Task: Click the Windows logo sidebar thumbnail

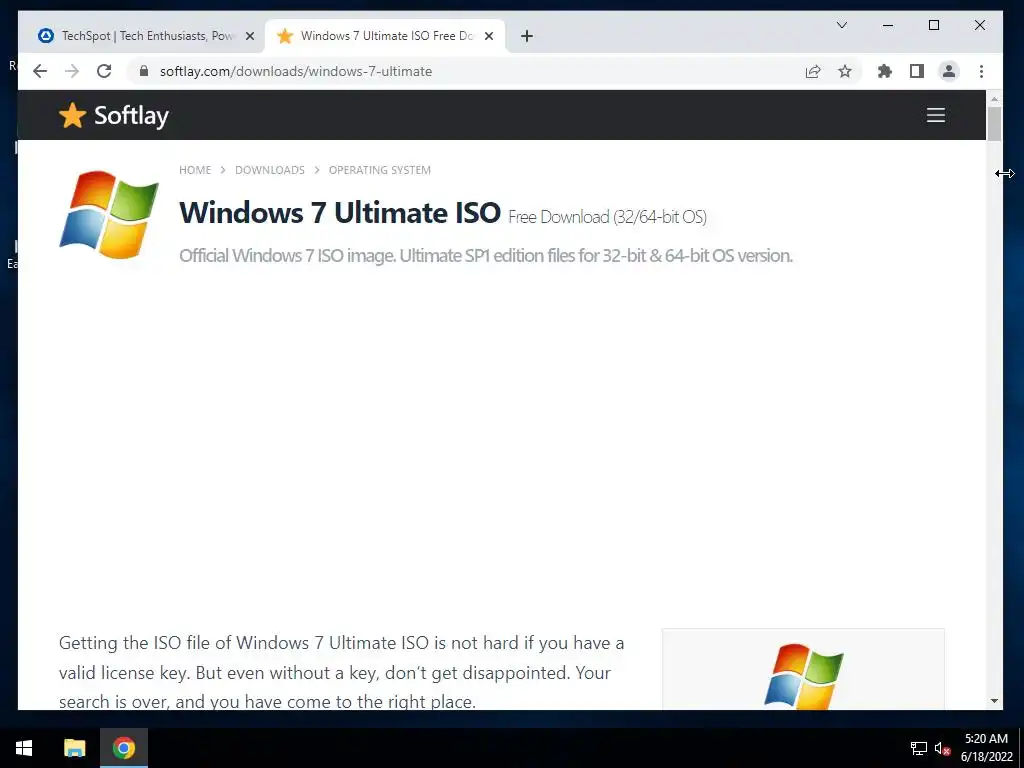Action: (803, 675)
